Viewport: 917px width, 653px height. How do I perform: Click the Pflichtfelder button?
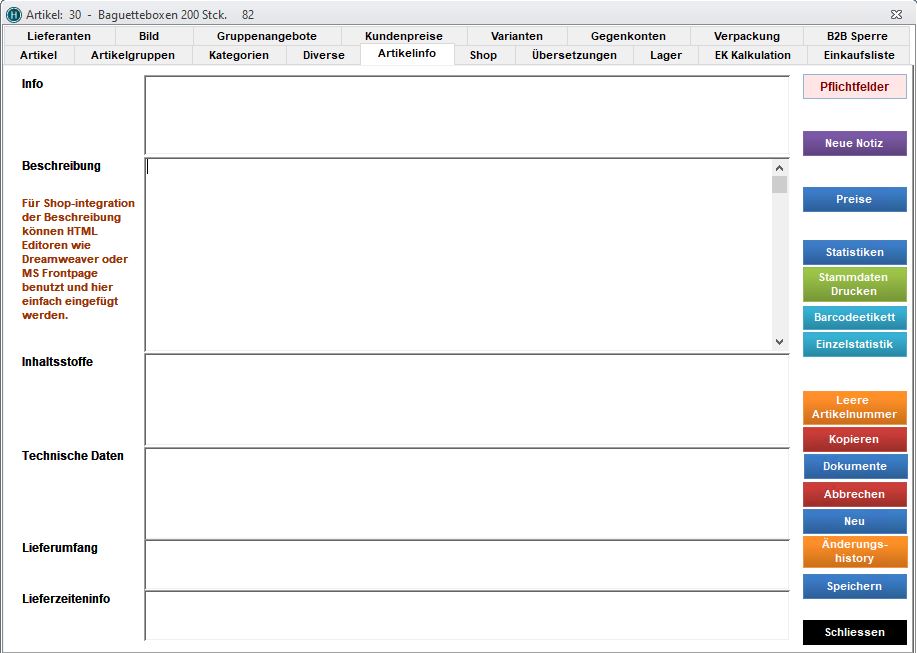pos(854,87)
